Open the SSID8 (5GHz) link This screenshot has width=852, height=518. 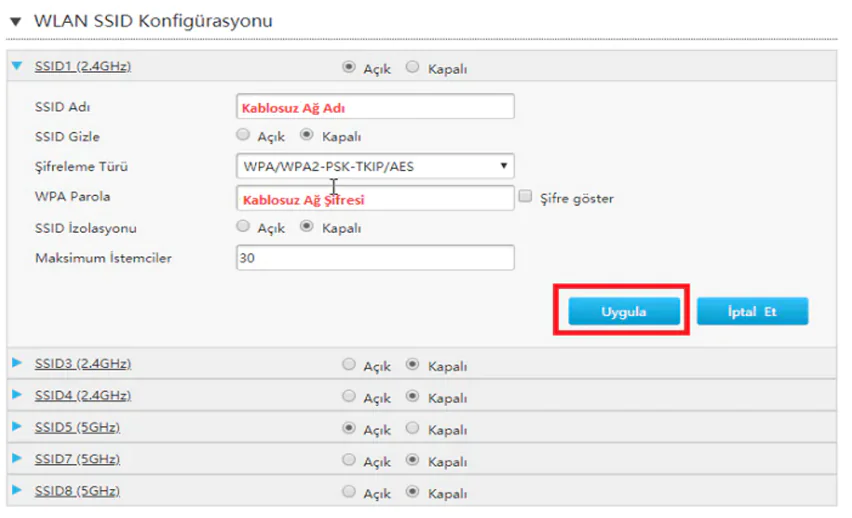[77, 492]
